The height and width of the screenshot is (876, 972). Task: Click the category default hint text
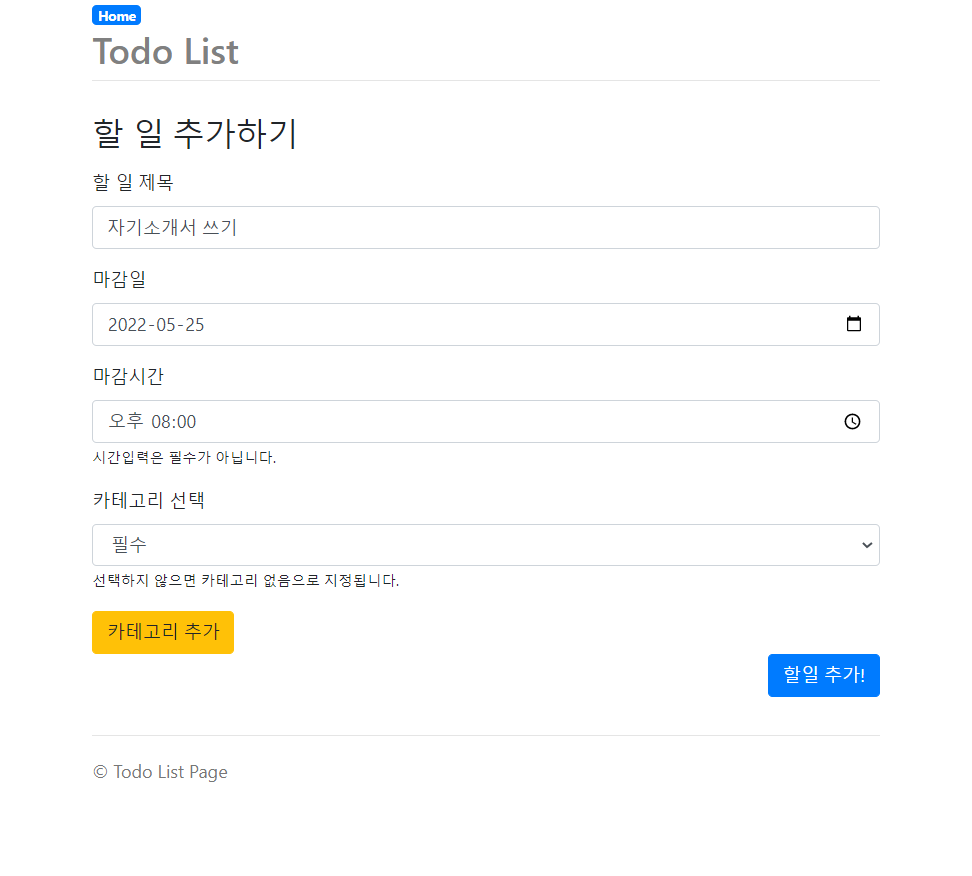point(245,580)
